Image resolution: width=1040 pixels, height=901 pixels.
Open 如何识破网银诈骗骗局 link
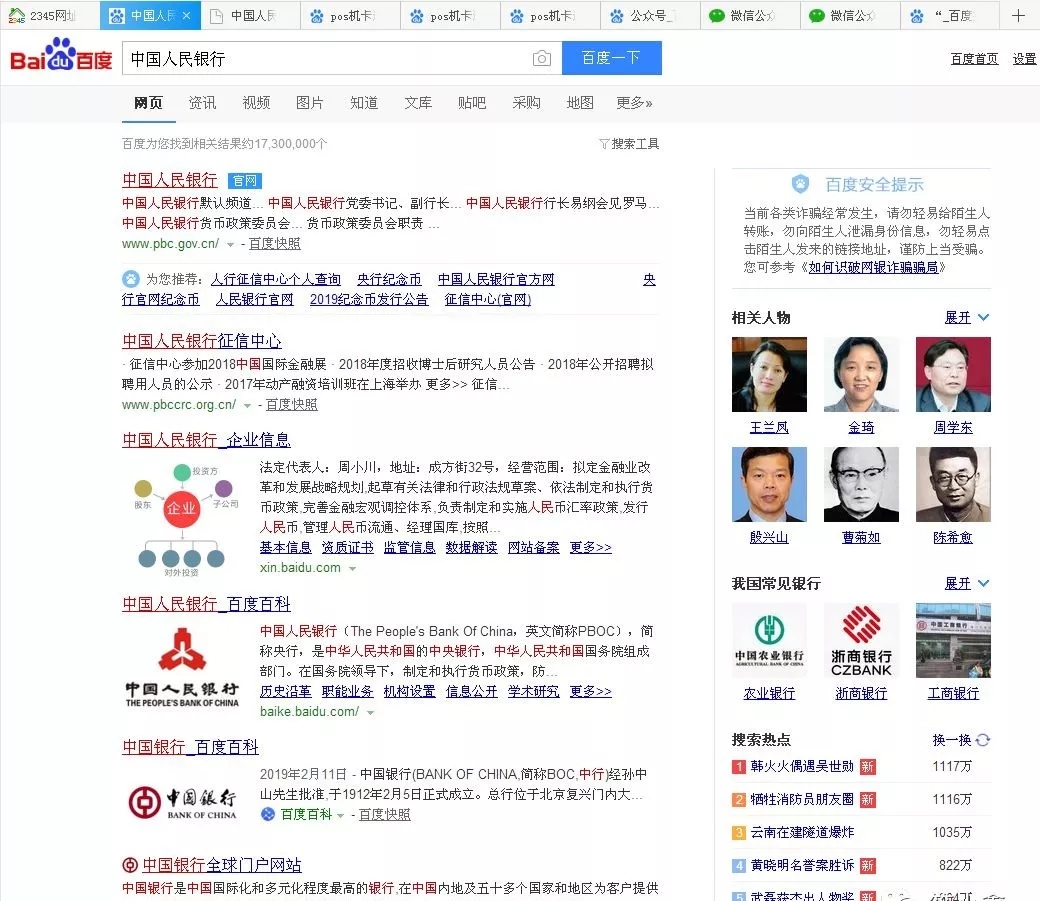[x=873, y=267]
